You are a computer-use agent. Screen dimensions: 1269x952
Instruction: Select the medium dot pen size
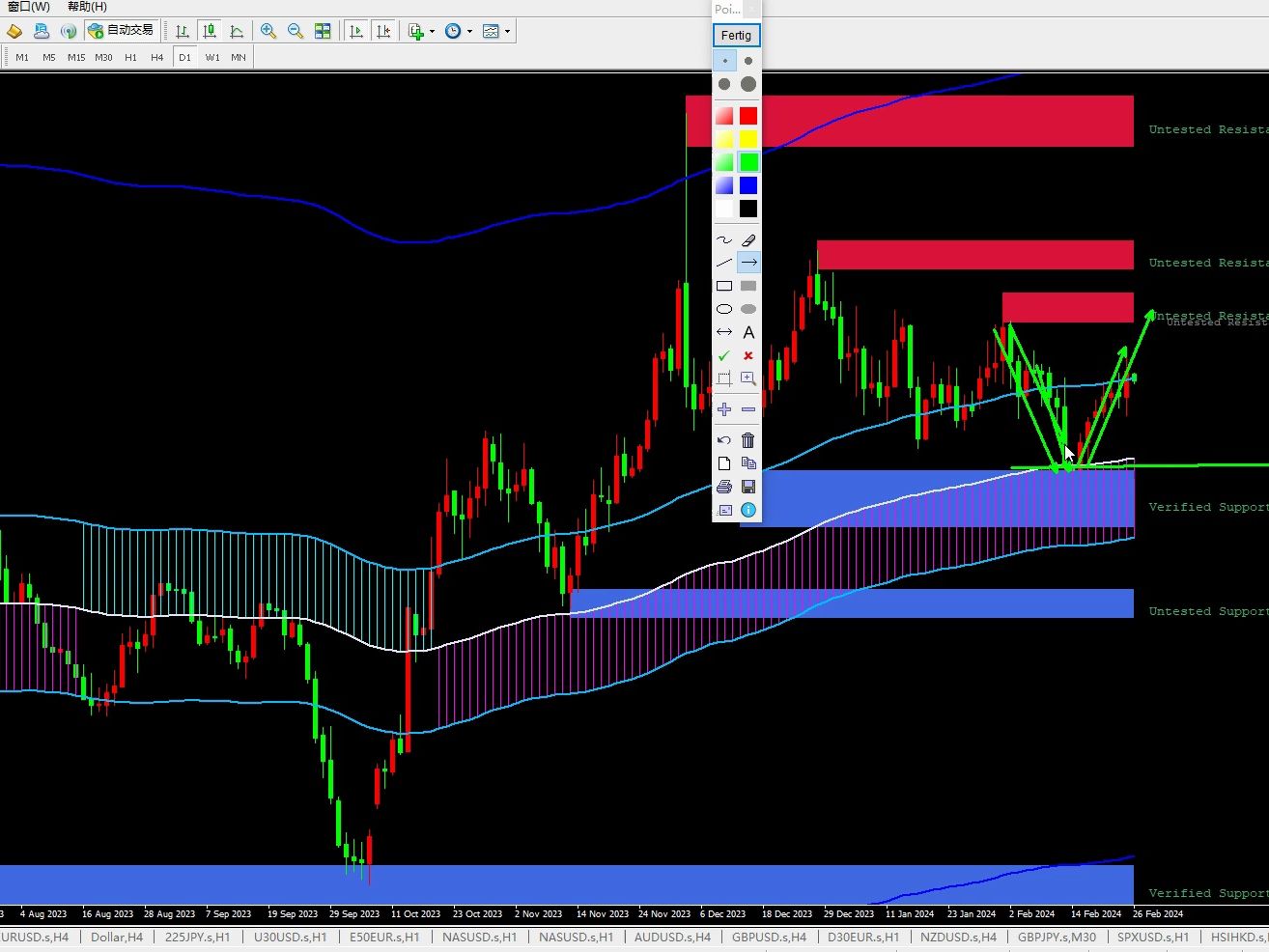(x=724, y=84)
